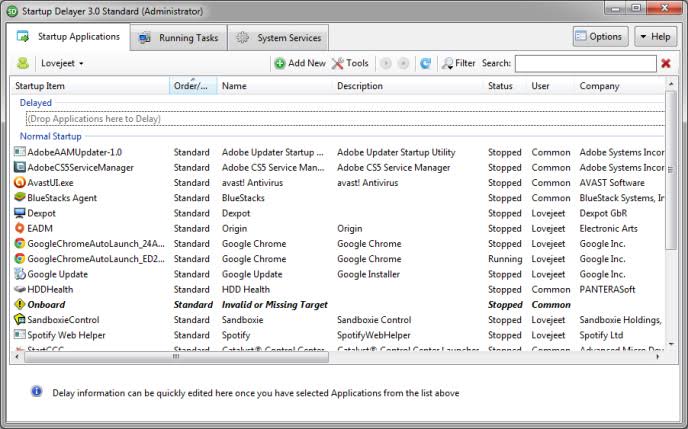Open the Tools wrench icon

(x=337, y=64)
